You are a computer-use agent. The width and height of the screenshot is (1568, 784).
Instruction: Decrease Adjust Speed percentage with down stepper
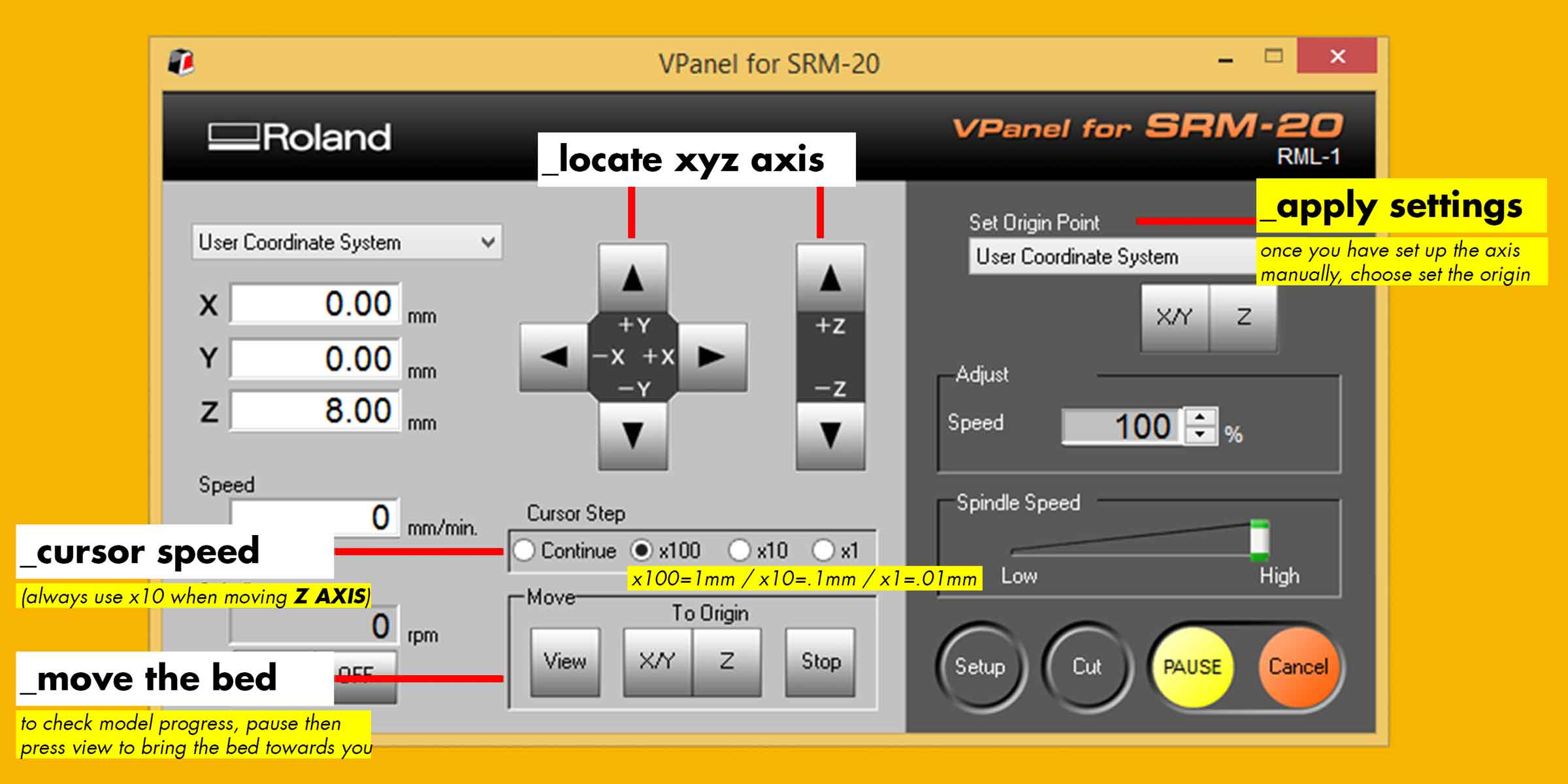pyautogui.click(x=1200, y=434)
